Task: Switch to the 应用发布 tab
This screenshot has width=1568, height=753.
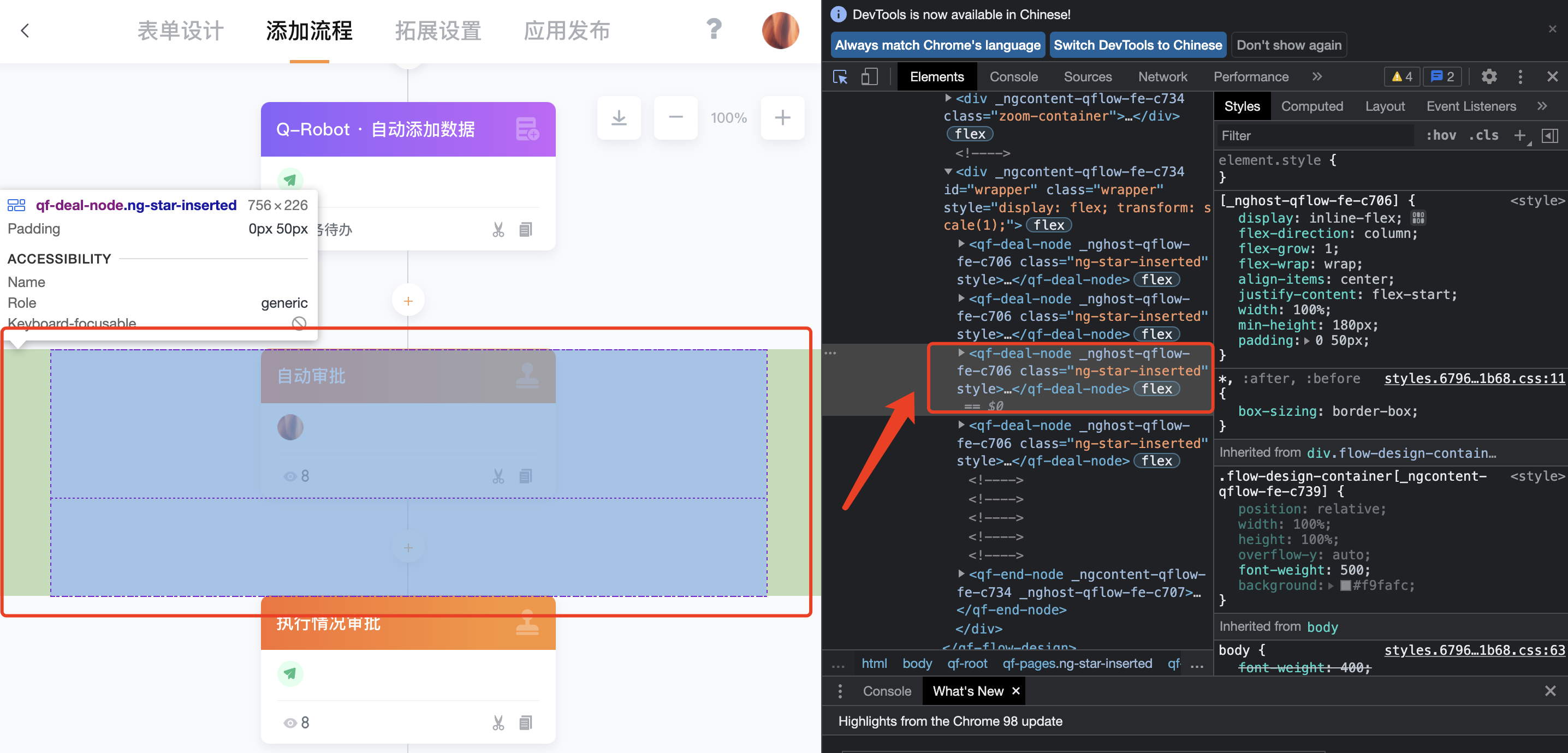Action: (567, 31)
